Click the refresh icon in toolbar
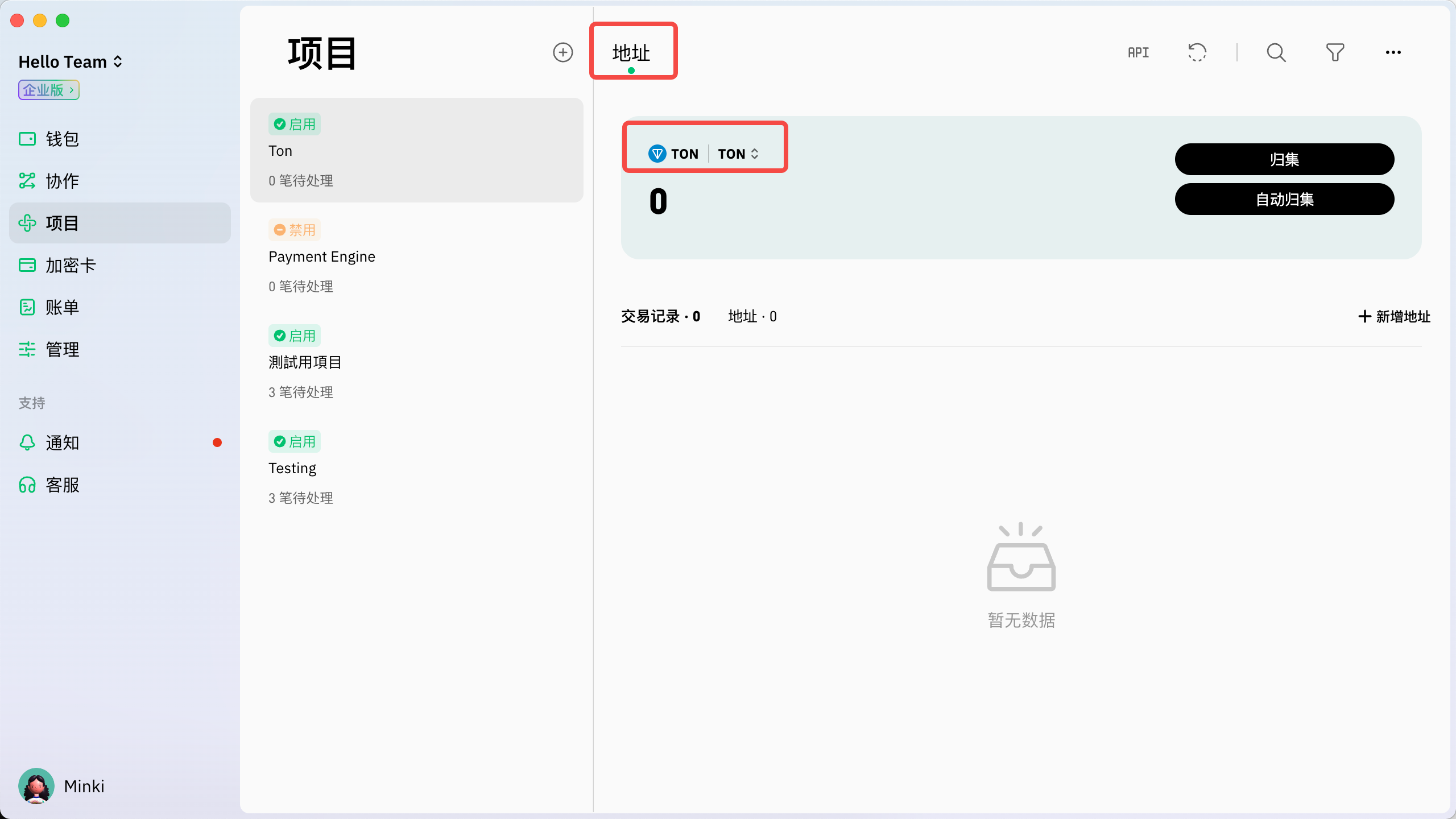 tap(1197, 52)
